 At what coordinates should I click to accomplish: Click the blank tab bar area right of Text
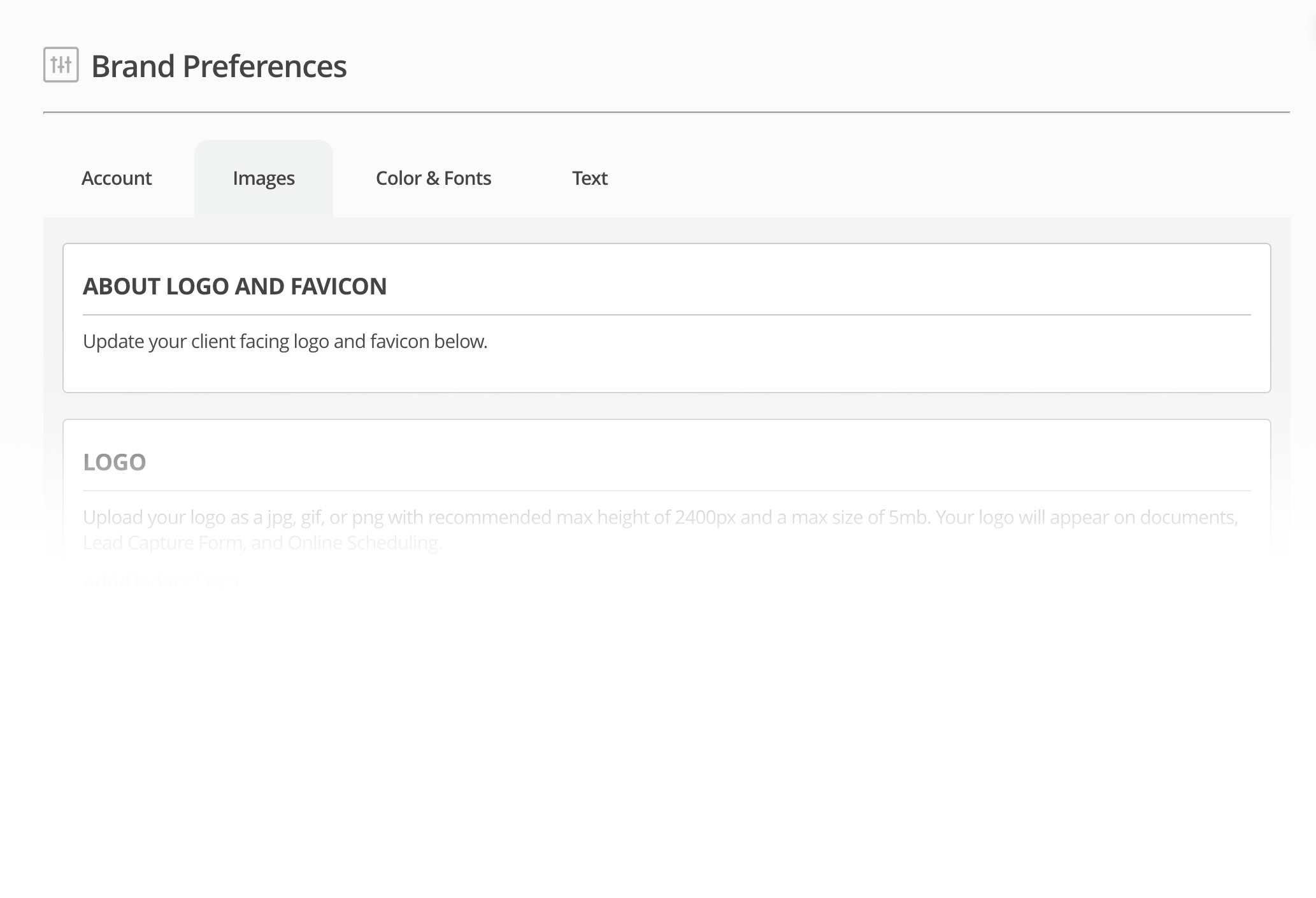(955, 178)
